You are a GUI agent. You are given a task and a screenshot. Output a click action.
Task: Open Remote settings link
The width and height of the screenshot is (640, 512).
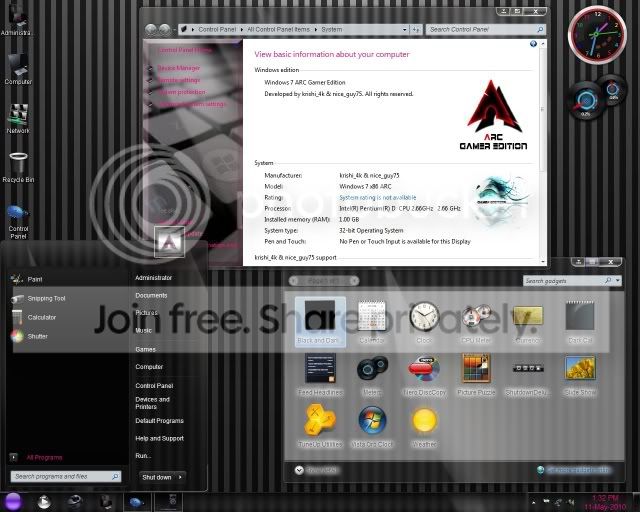click(179, 80)
